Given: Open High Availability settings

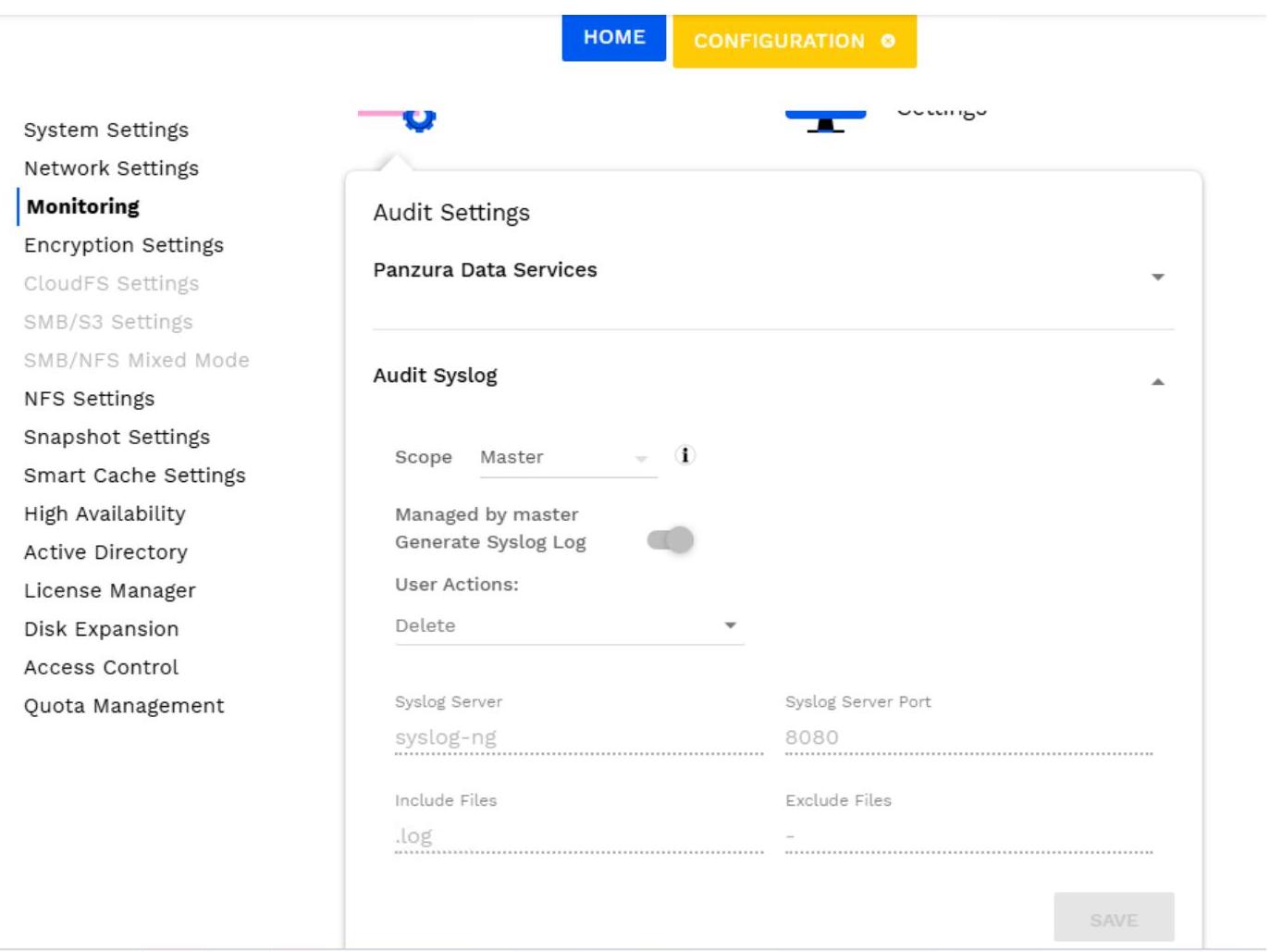Looking at the screenshot, I should [x=105, y=513].
